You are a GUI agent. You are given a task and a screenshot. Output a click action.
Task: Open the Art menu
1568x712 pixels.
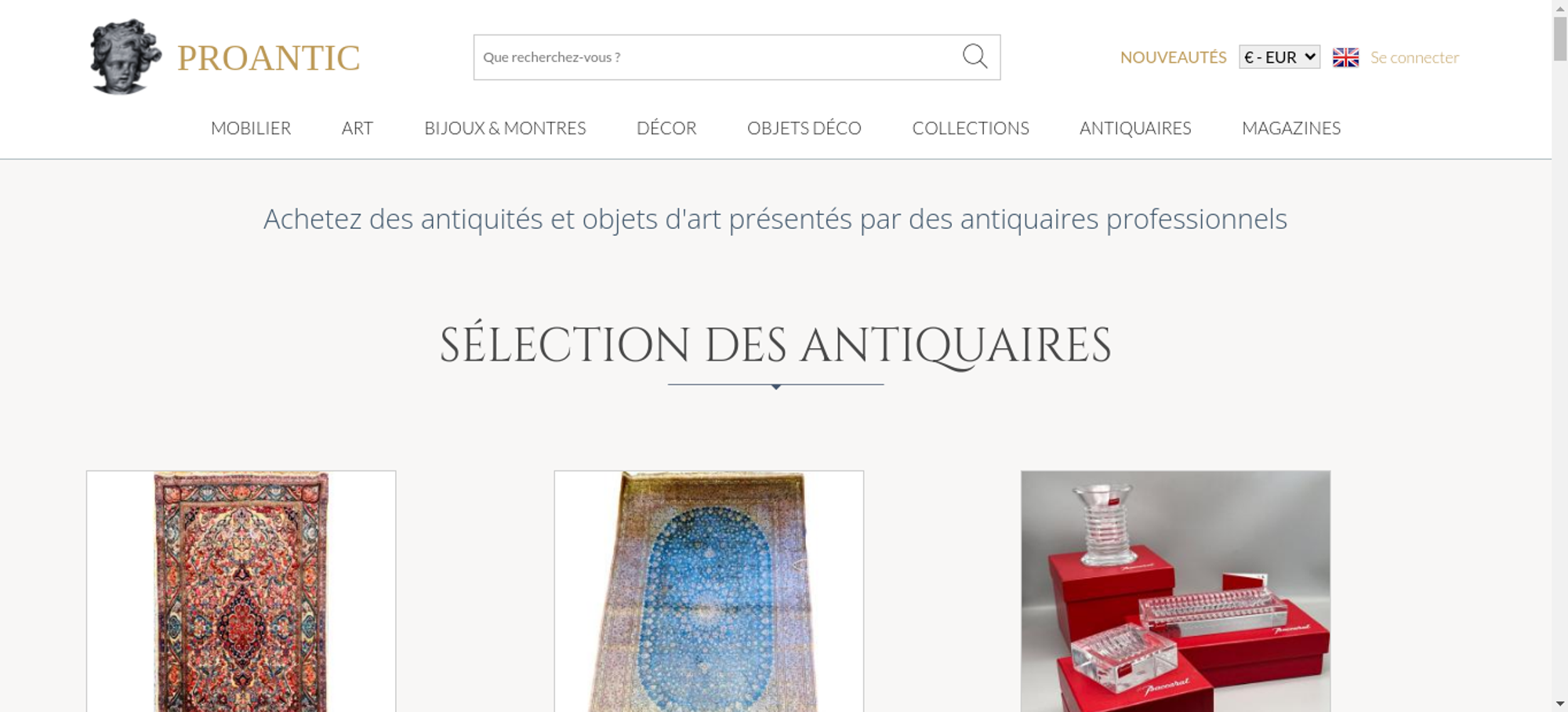358,128
